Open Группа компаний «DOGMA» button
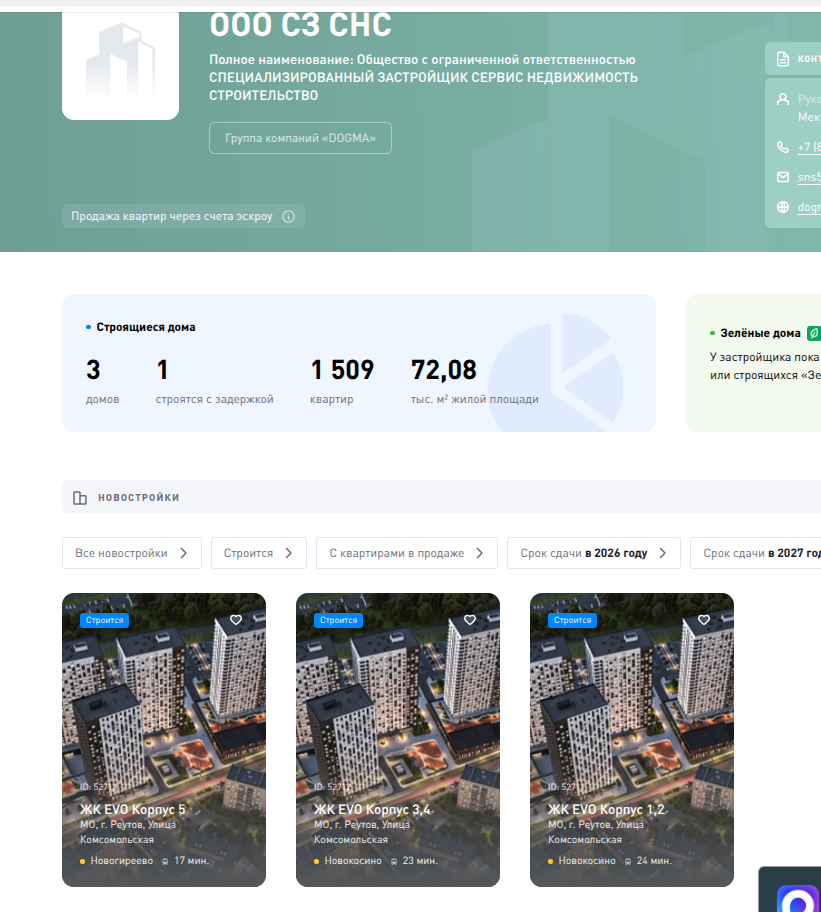This screenshot has width=821, height=912. (300, 138)
